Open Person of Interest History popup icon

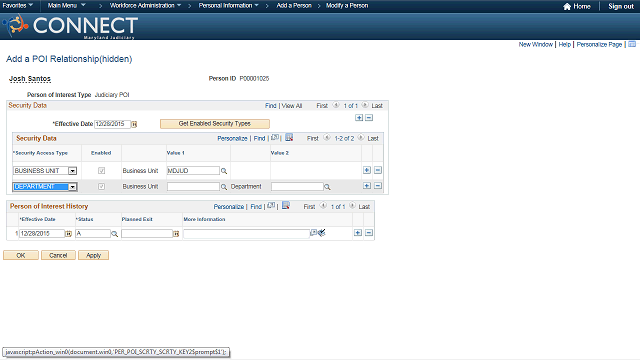point(271,206)
